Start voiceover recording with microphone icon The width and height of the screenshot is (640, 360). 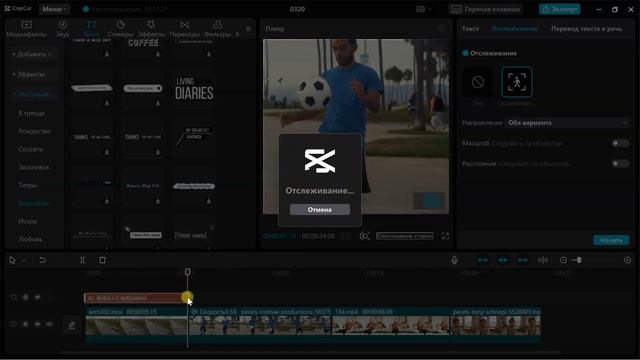coord(454,260)
